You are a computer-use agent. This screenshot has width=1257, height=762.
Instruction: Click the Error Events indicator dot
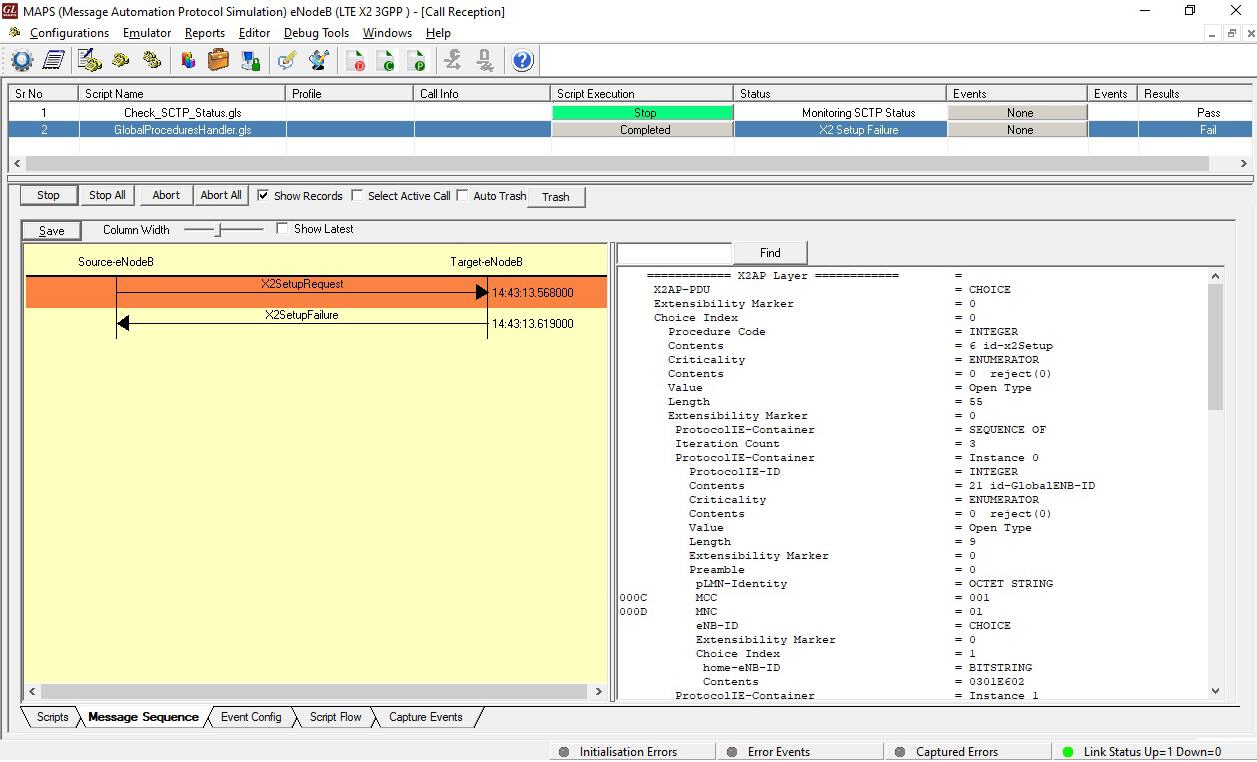click(x=732, y=752)
